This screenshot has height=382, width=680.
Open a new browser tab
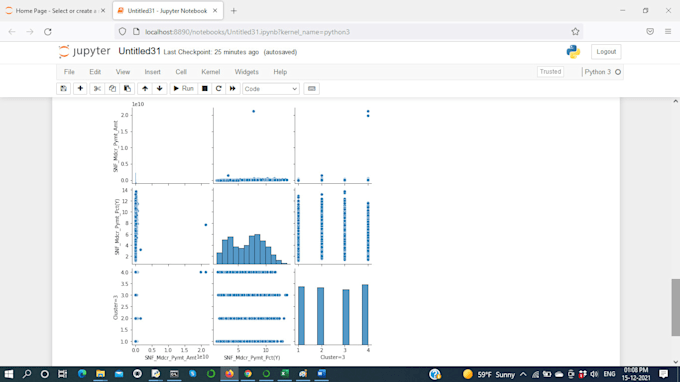click(x=234, y=11)
